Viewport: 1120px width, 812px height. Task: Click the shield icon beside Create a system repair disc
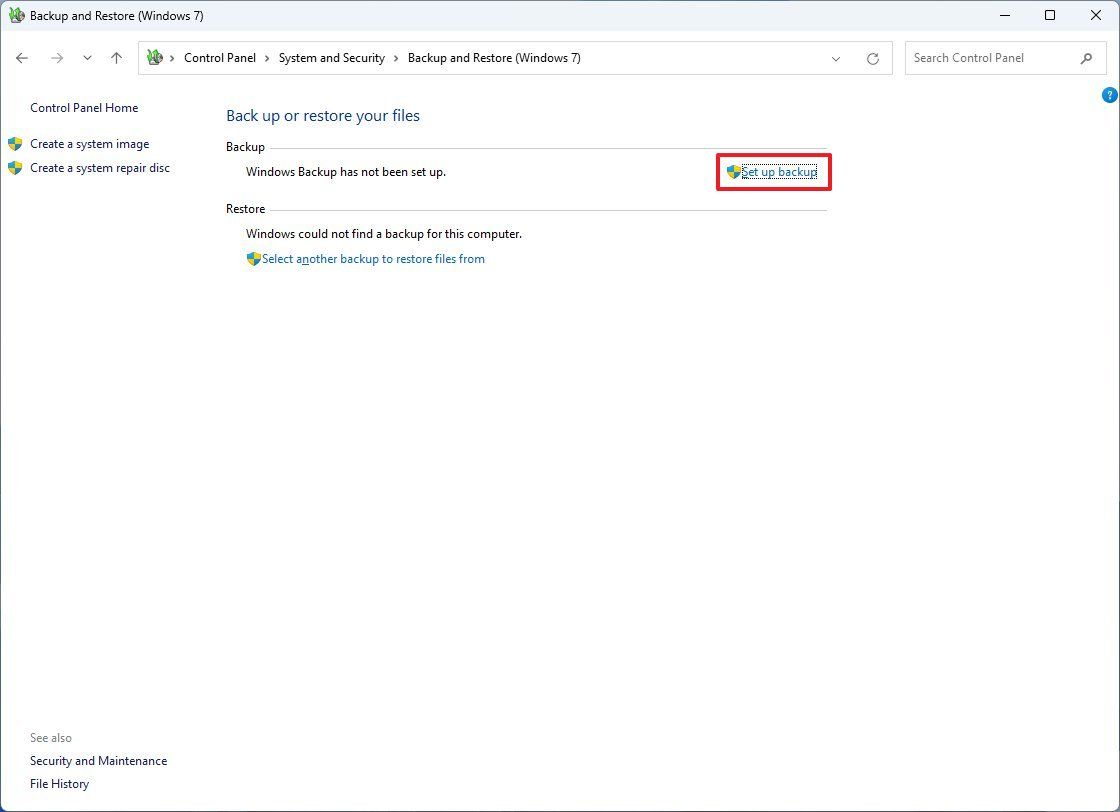[16, 167]
